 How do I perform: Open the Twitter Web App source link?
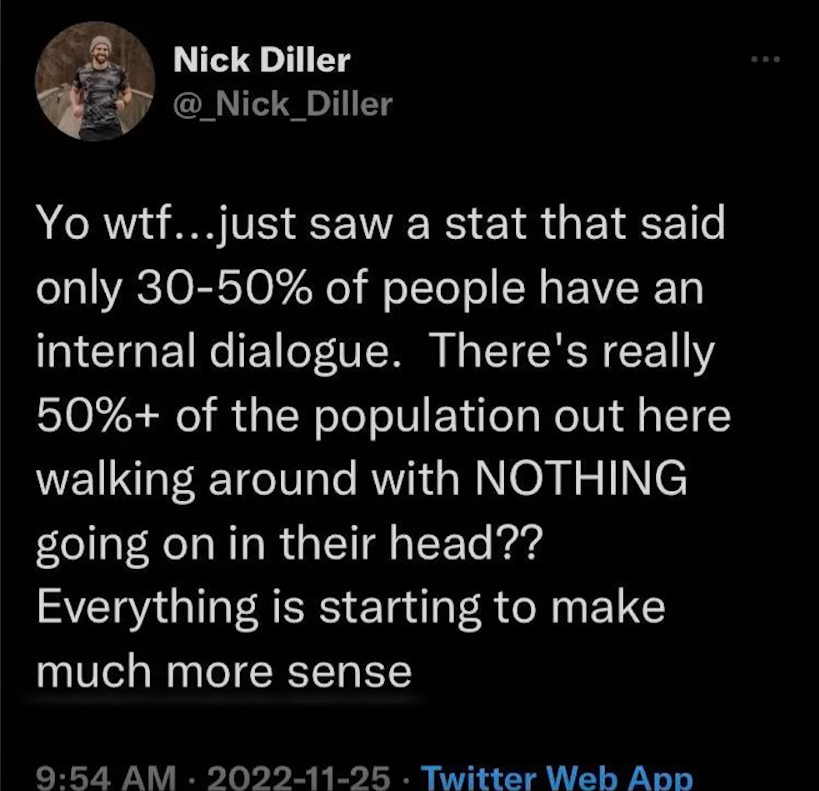click(557, 774)
